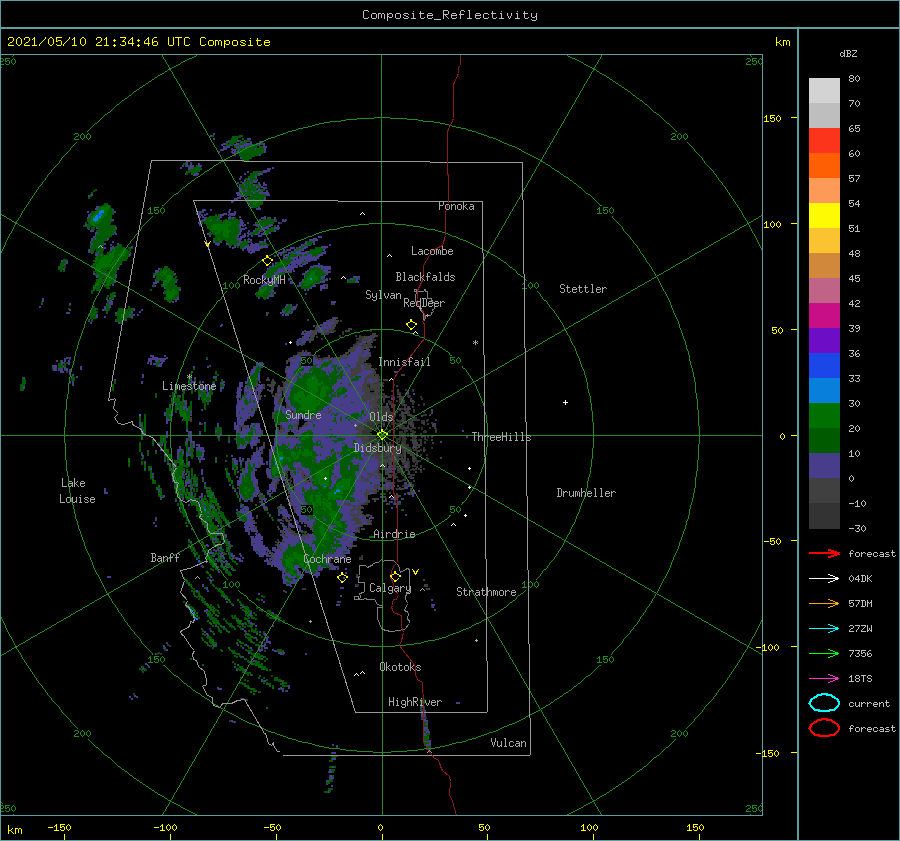Click the Innisfail city label
This screenshot has height=841, width=900.
click(x=404, y=362)
